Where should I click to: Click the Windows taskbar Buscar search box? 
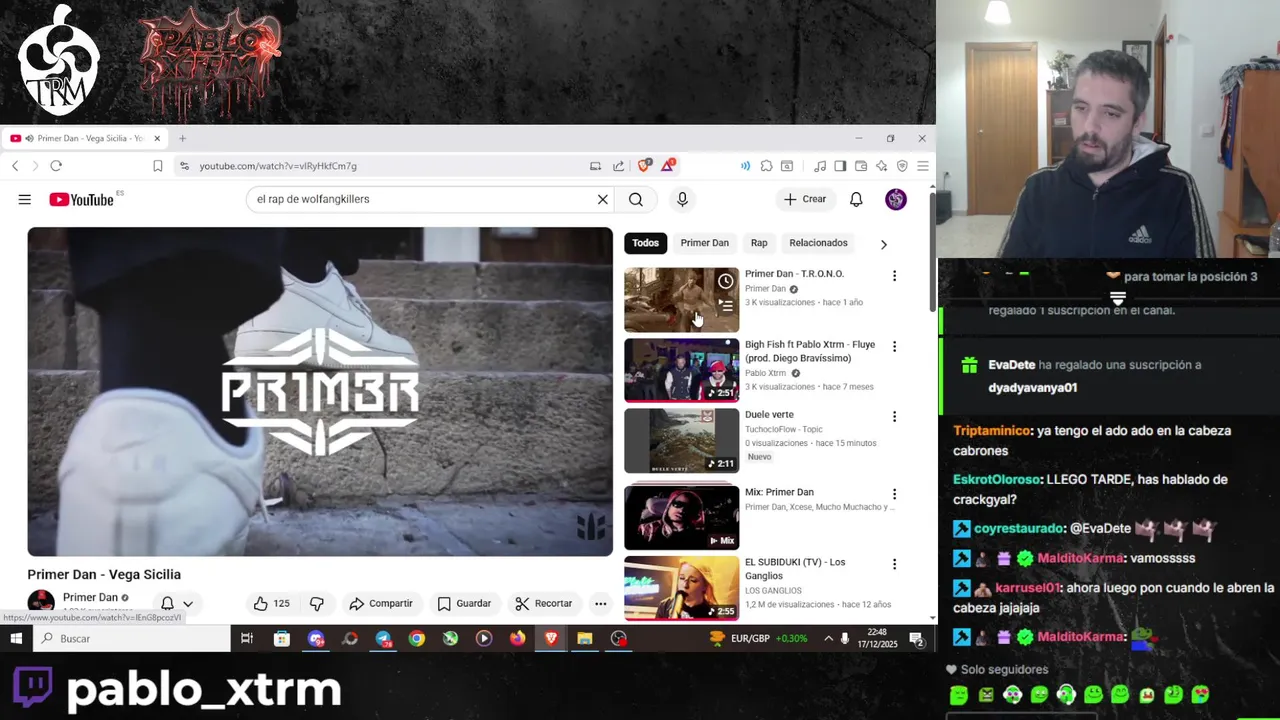pyautogui.click(x=132, y=638)
